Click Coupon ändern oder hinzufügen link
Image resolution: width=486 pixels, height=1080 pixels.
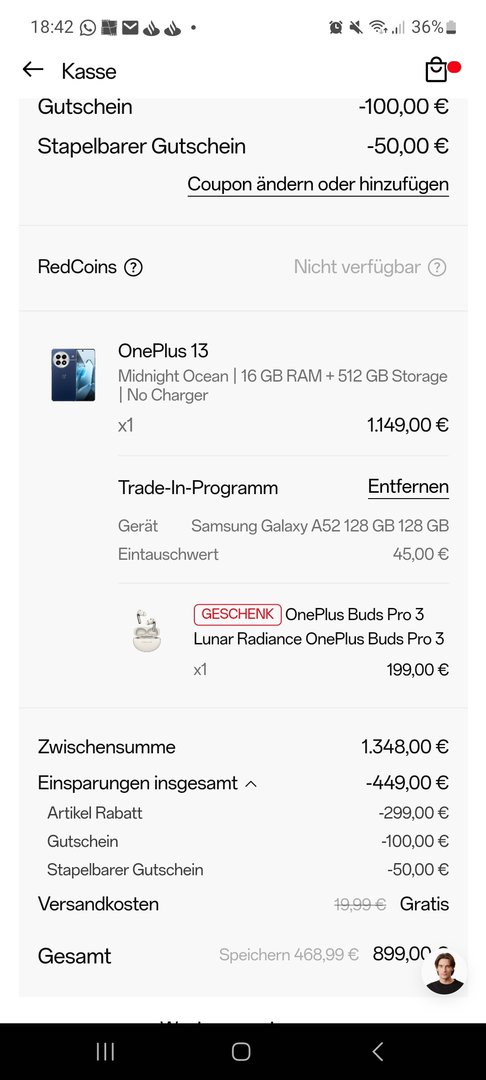click(x=318, y=185)
